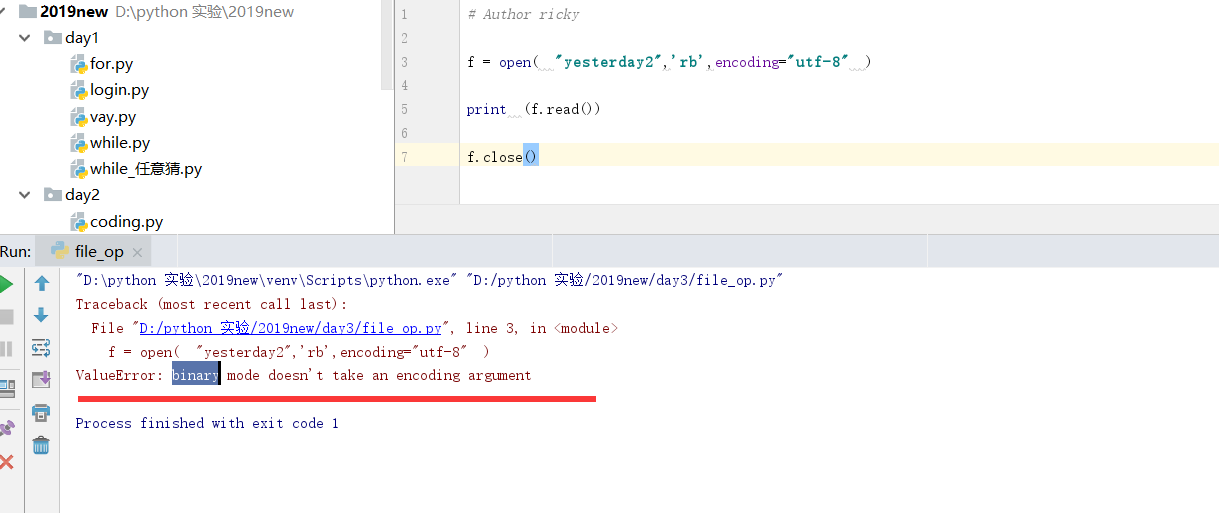The width and height of the screenshot is (1219, 513).
Task: Click the Up the Stack Trace arrow
Action: click(x=41, y=284)
